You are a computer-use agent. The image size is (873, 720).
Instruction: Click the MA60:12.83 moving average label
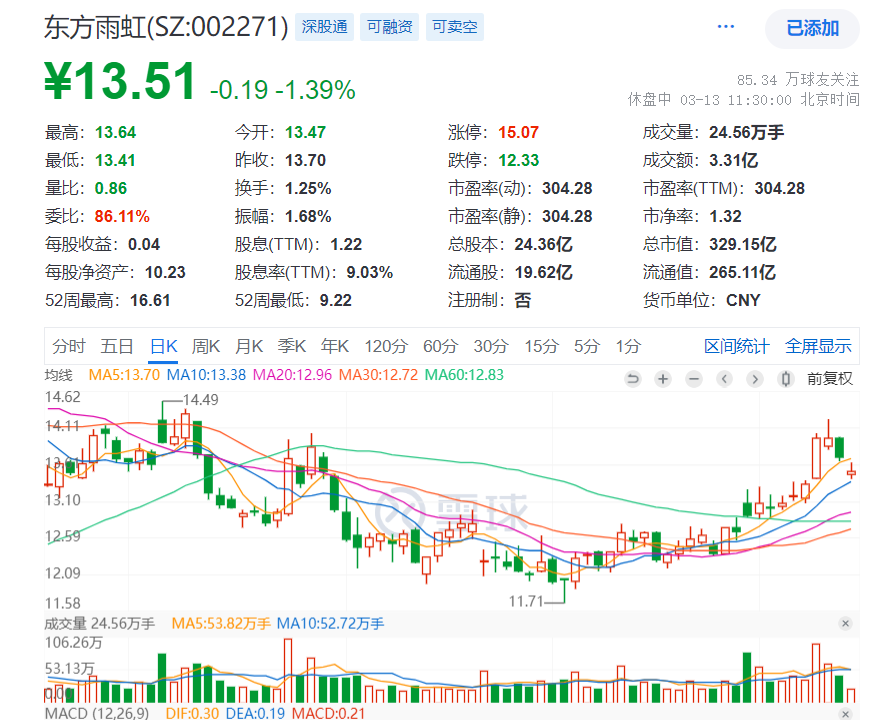464,375
